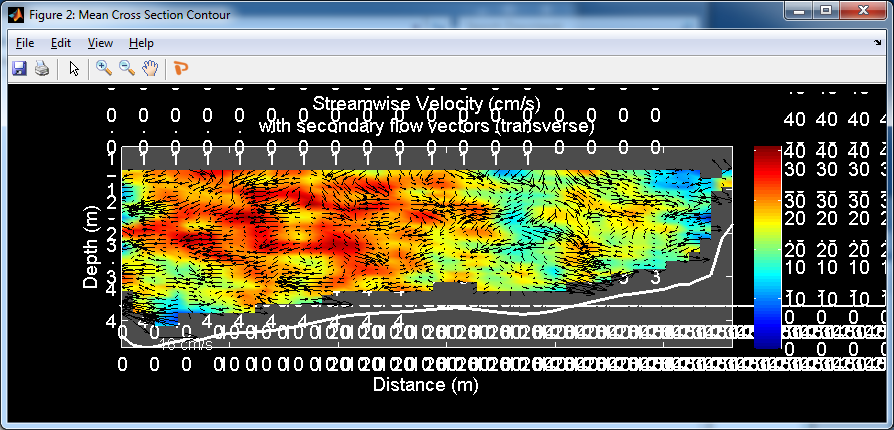Image resolution: width=894 pixels, height=430 pixels.
Task: Click the Distance (m) axis label
Action: click(424, 384)
